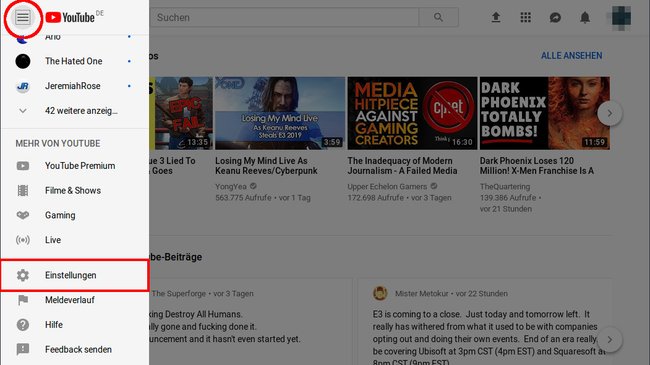The image size is (650, 365).
Task: Click the Filme & Shows film icon
Action: 23,190
